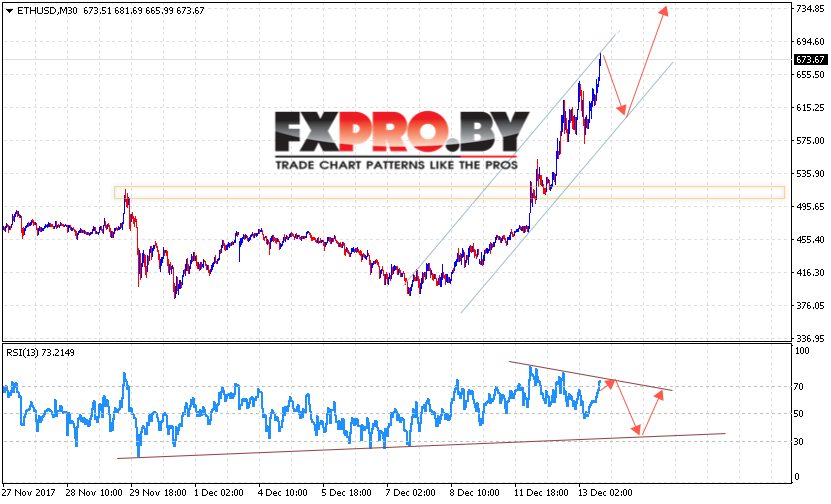Viewport: 831px width, 504px height.
Task: Click the 7 Dec 02:00 time label
Action: (411, 492)
